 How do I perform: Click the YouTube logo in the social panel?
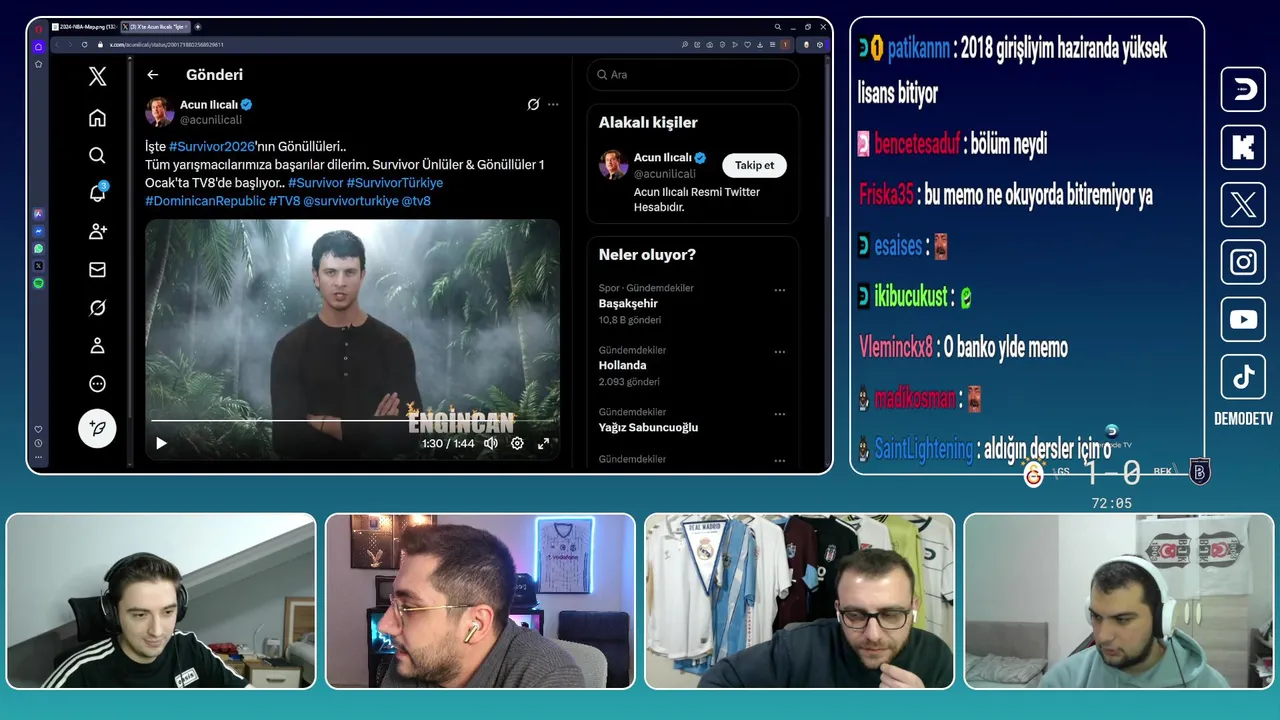pyautogui.click(x=1243, y=319)
